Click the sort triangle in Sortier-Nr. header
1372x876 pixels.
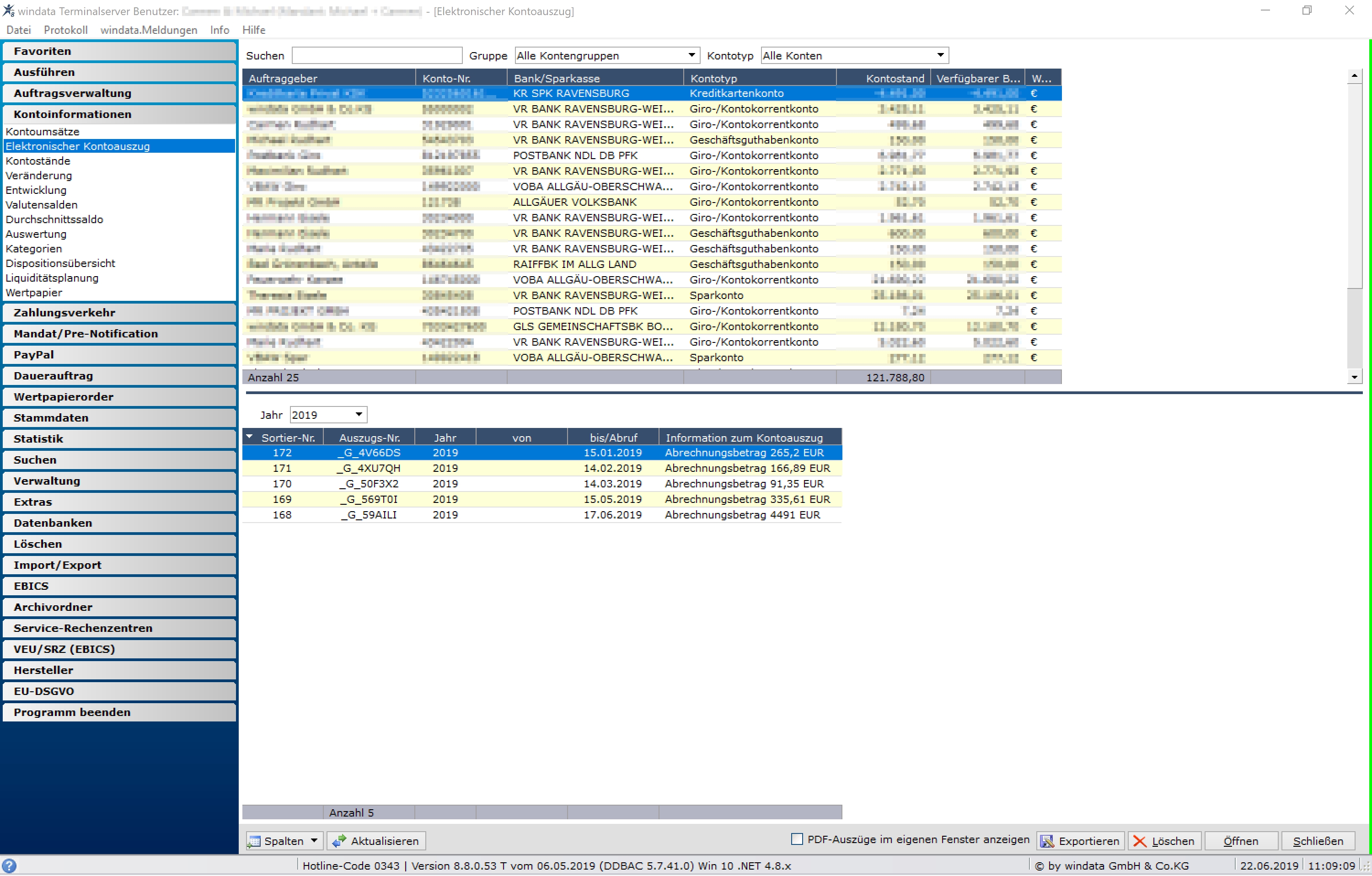point(250,437)
